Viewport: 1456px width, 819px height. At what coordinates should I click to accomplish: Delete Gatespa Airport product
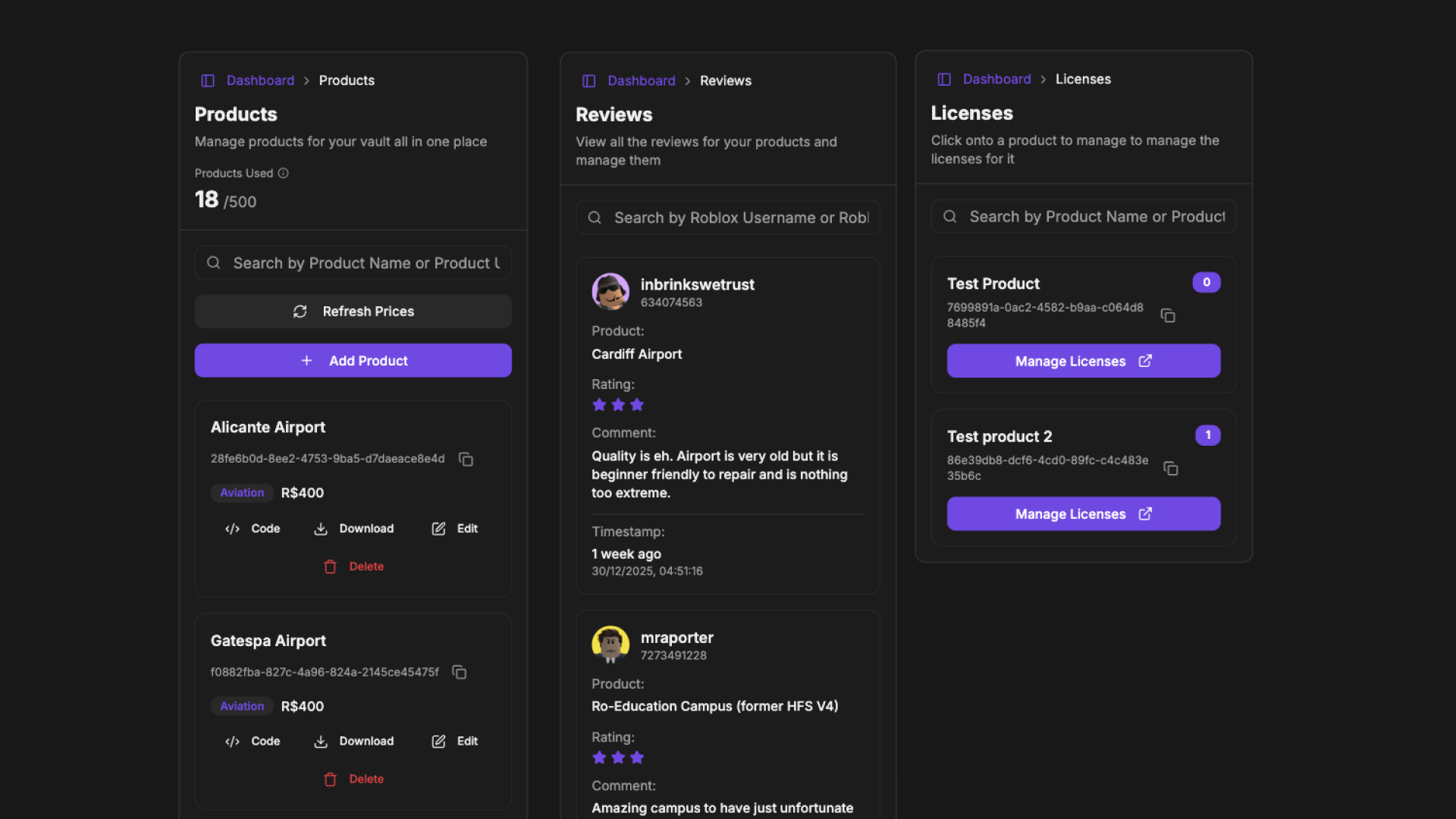point(353,780)
